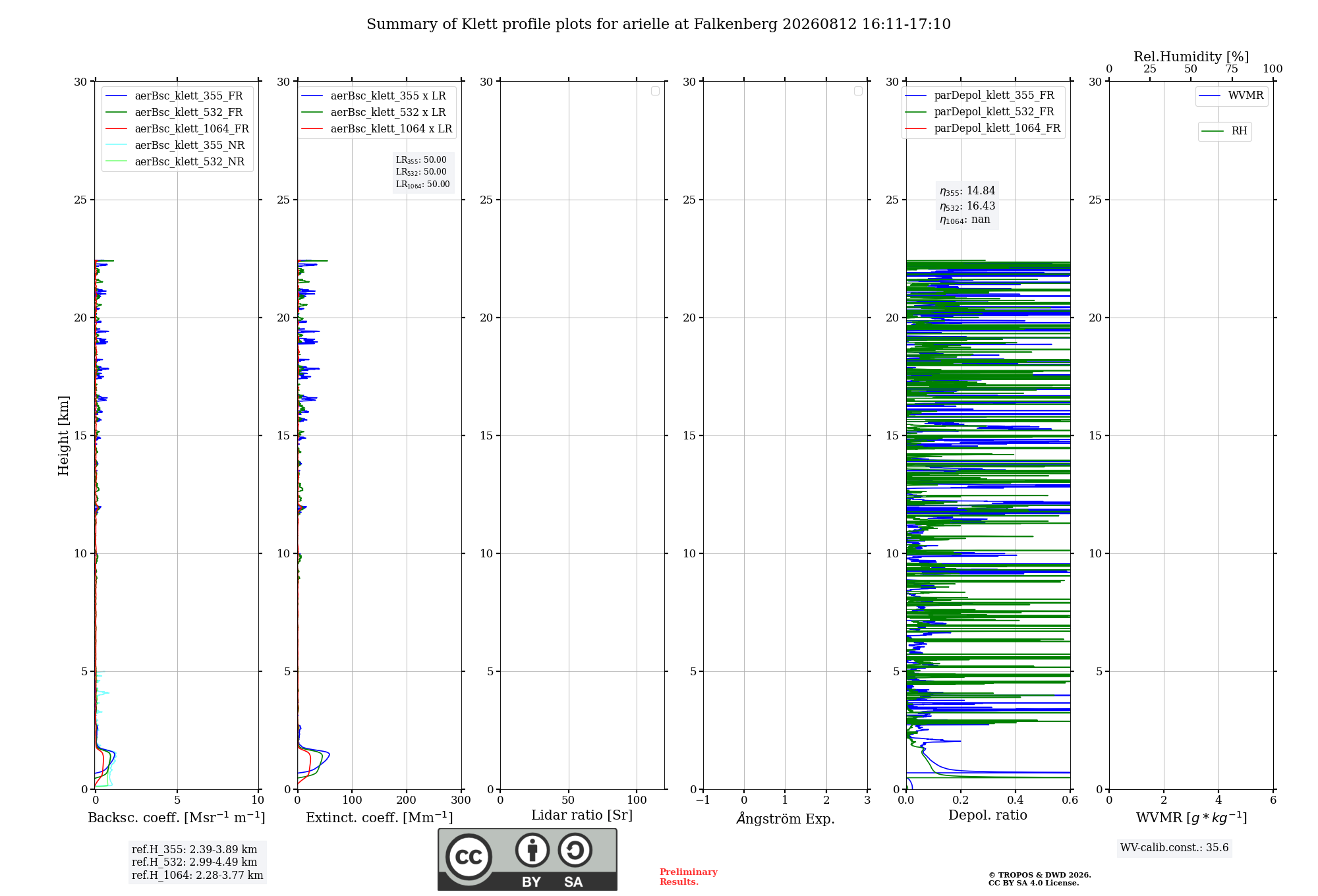Click the Rel.Humidity [%] top axis label
This screenshot has width=1318, height=896.
pyautogui.click(x=1191, y=57)
